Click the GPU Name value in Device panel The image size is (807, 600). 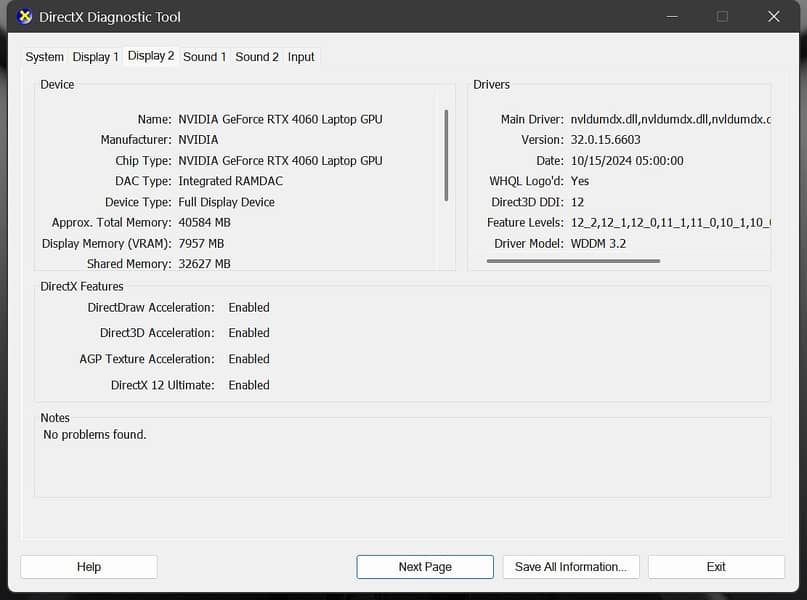(x=280, y=119)
